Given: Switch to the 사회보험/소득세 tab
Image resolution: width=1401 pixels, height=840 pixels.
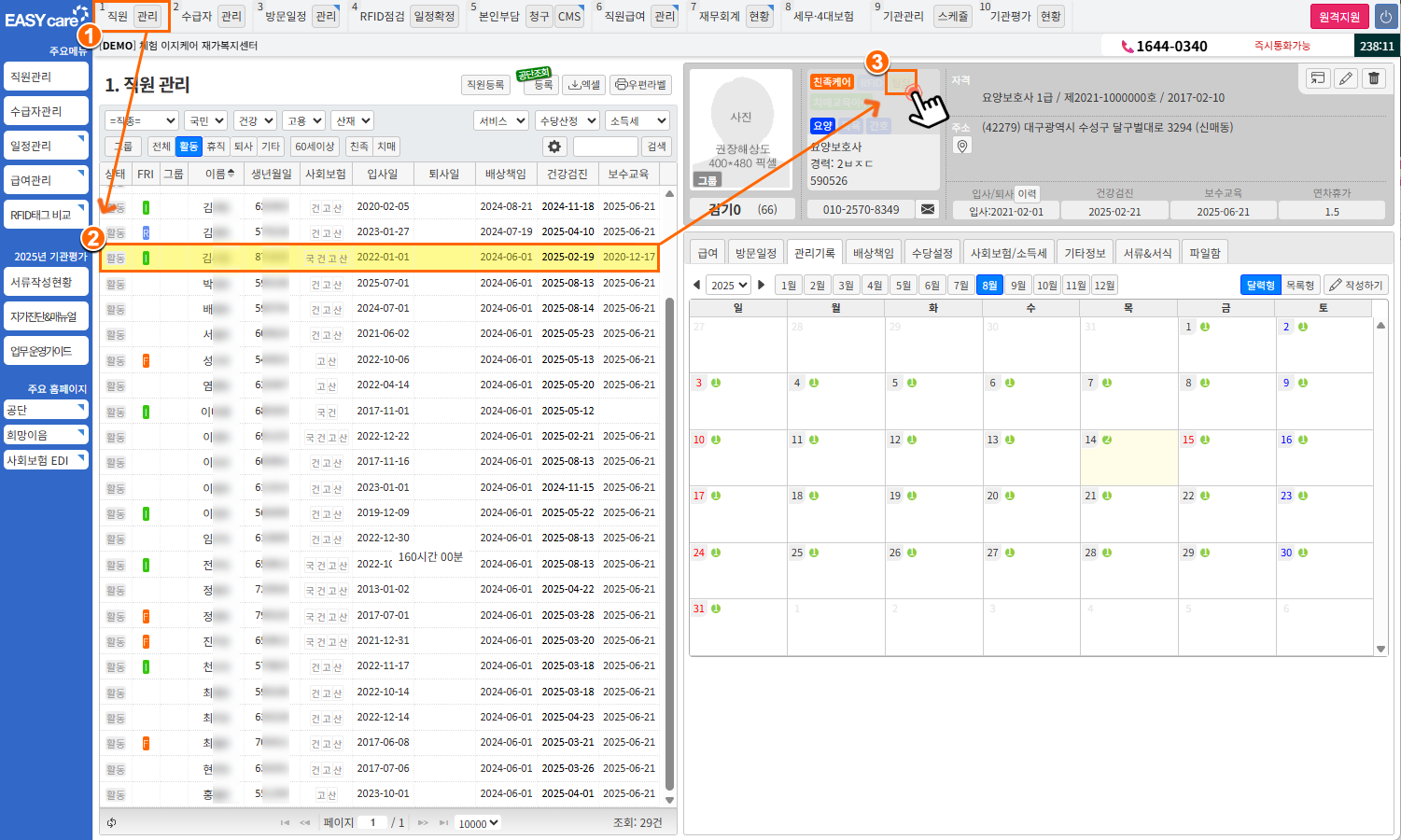Looking at the screenshot, I should (1008, 253).
